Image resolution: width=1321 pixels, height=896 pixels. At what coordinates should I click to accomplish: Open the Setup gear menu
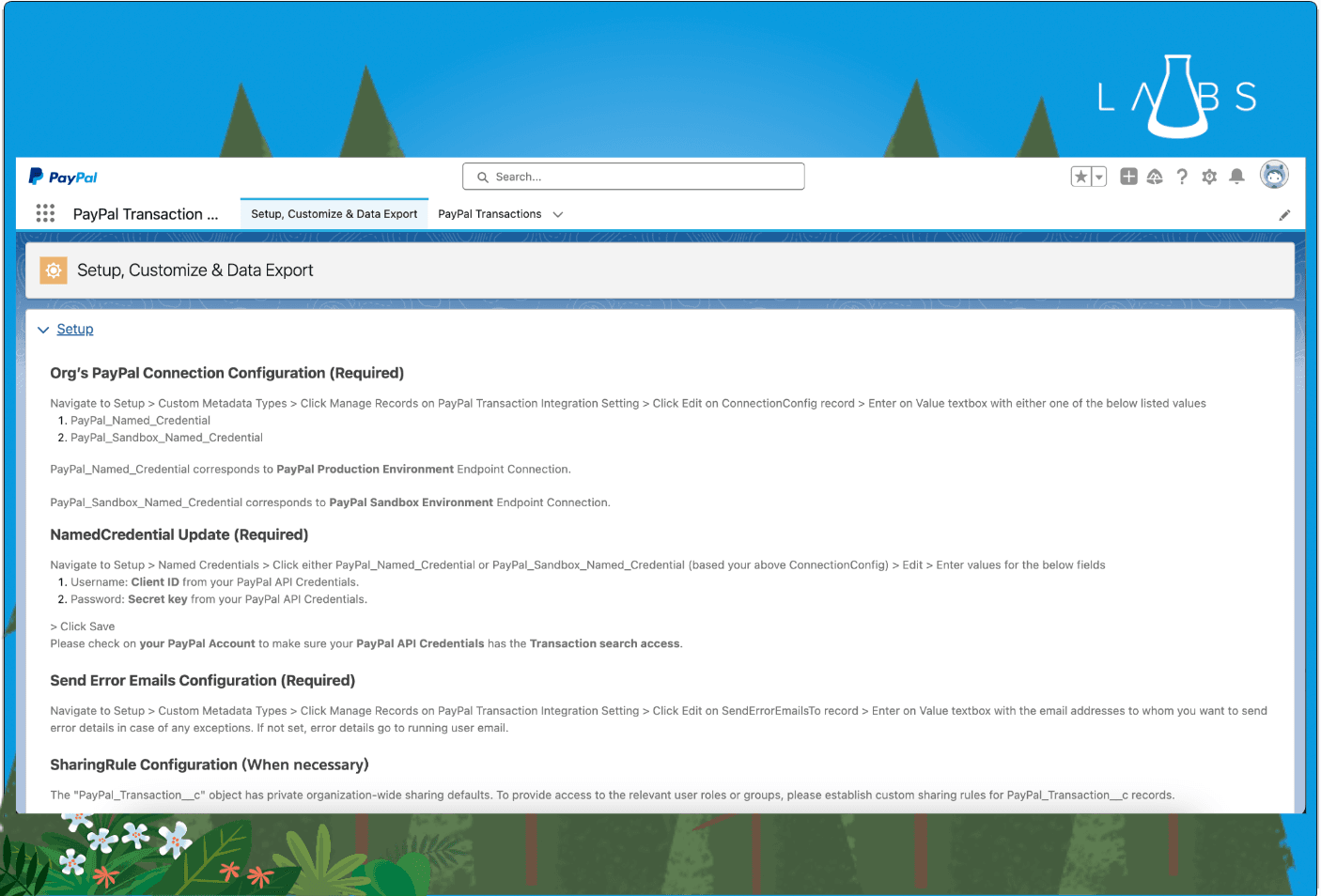(x=1209, y=177)
